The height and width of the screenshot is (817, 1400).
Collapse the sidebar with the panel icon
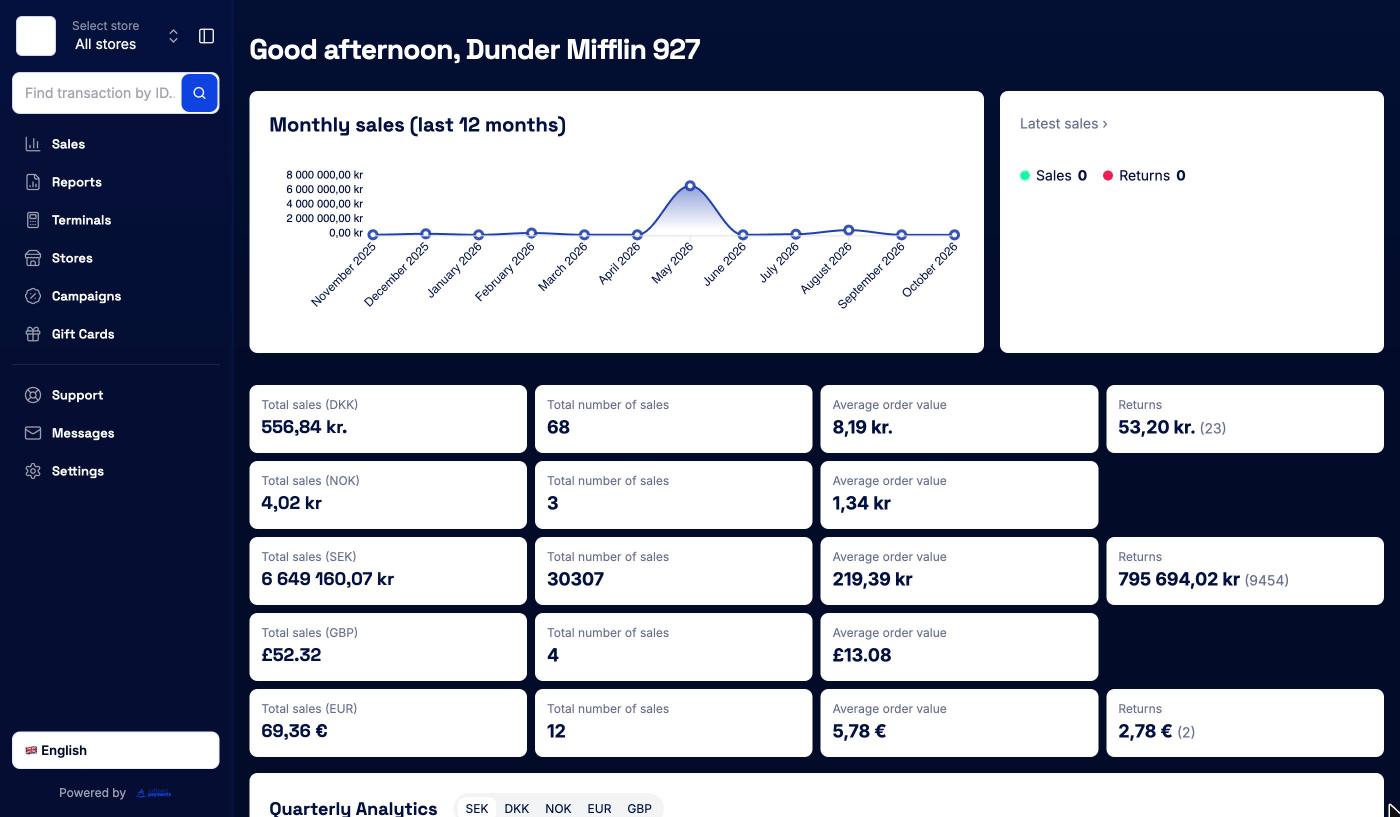click(x=207, y=36)
